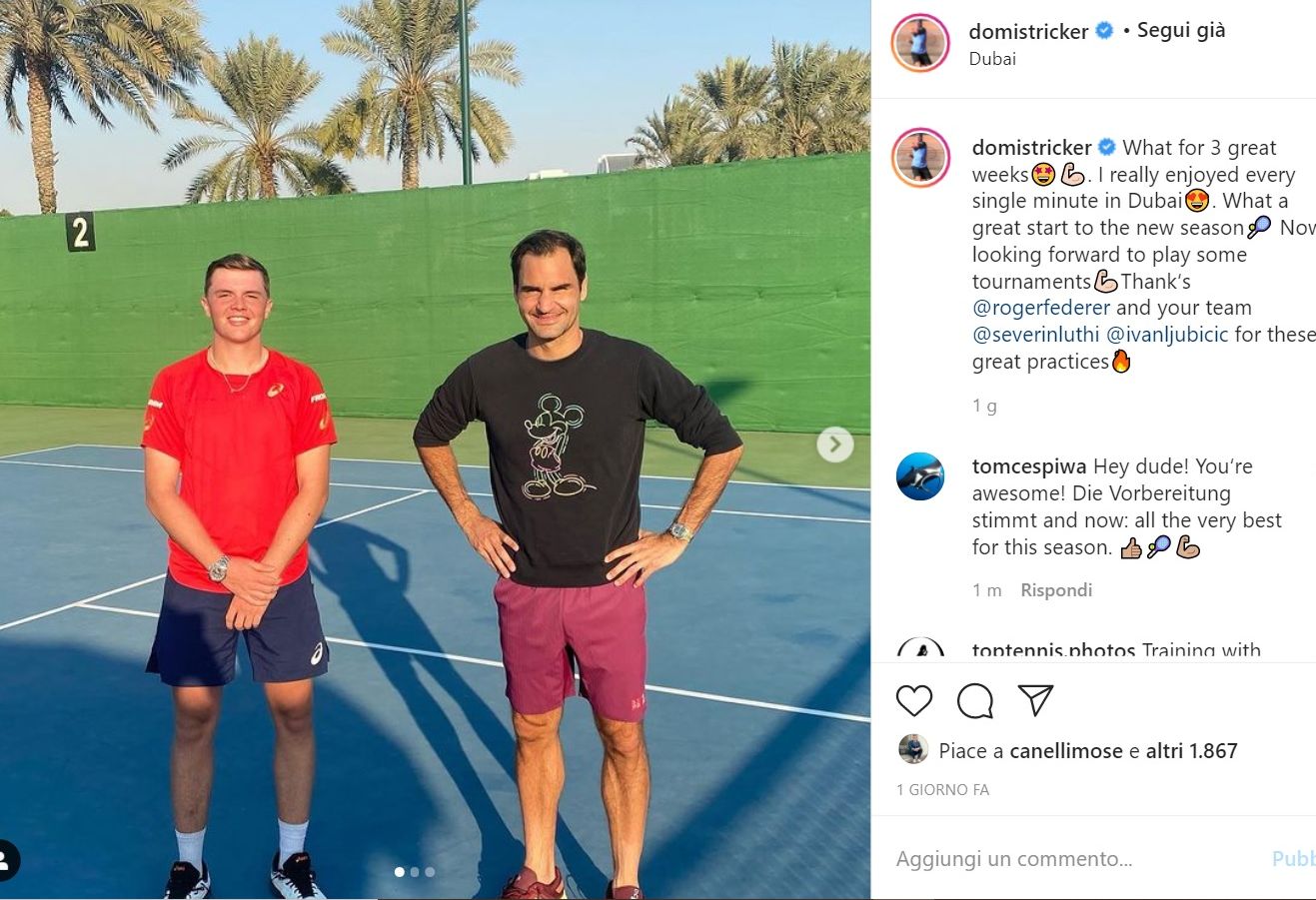Share the post with the paper plane icon
The image size is (1316, 900).
1035,699
